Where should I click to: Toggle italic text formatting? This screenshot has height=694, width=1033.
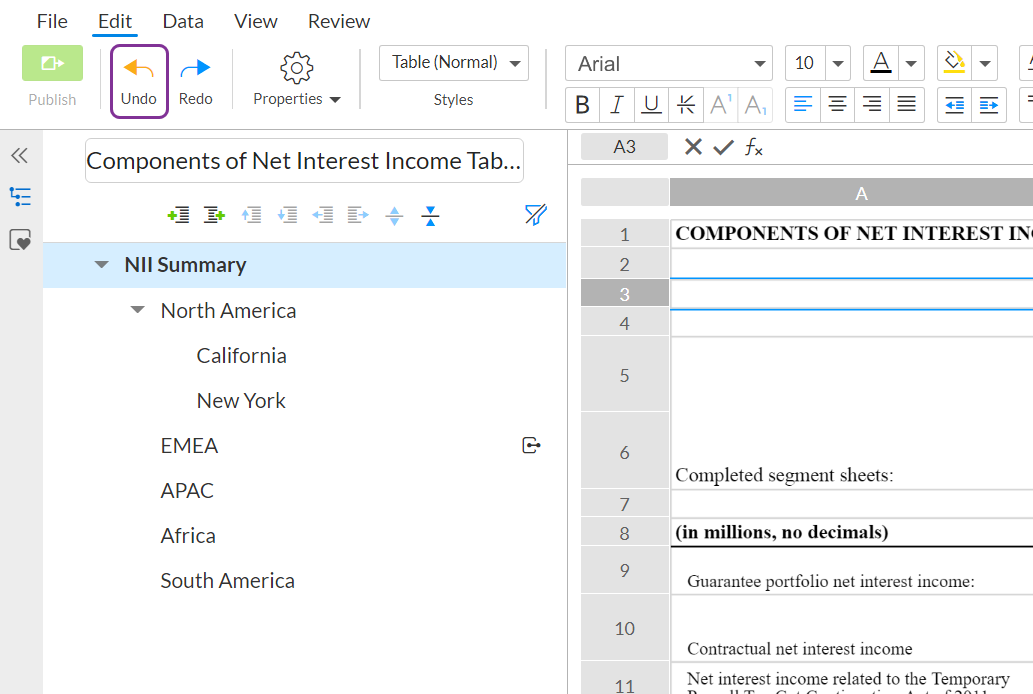click(x=617, y=104)
